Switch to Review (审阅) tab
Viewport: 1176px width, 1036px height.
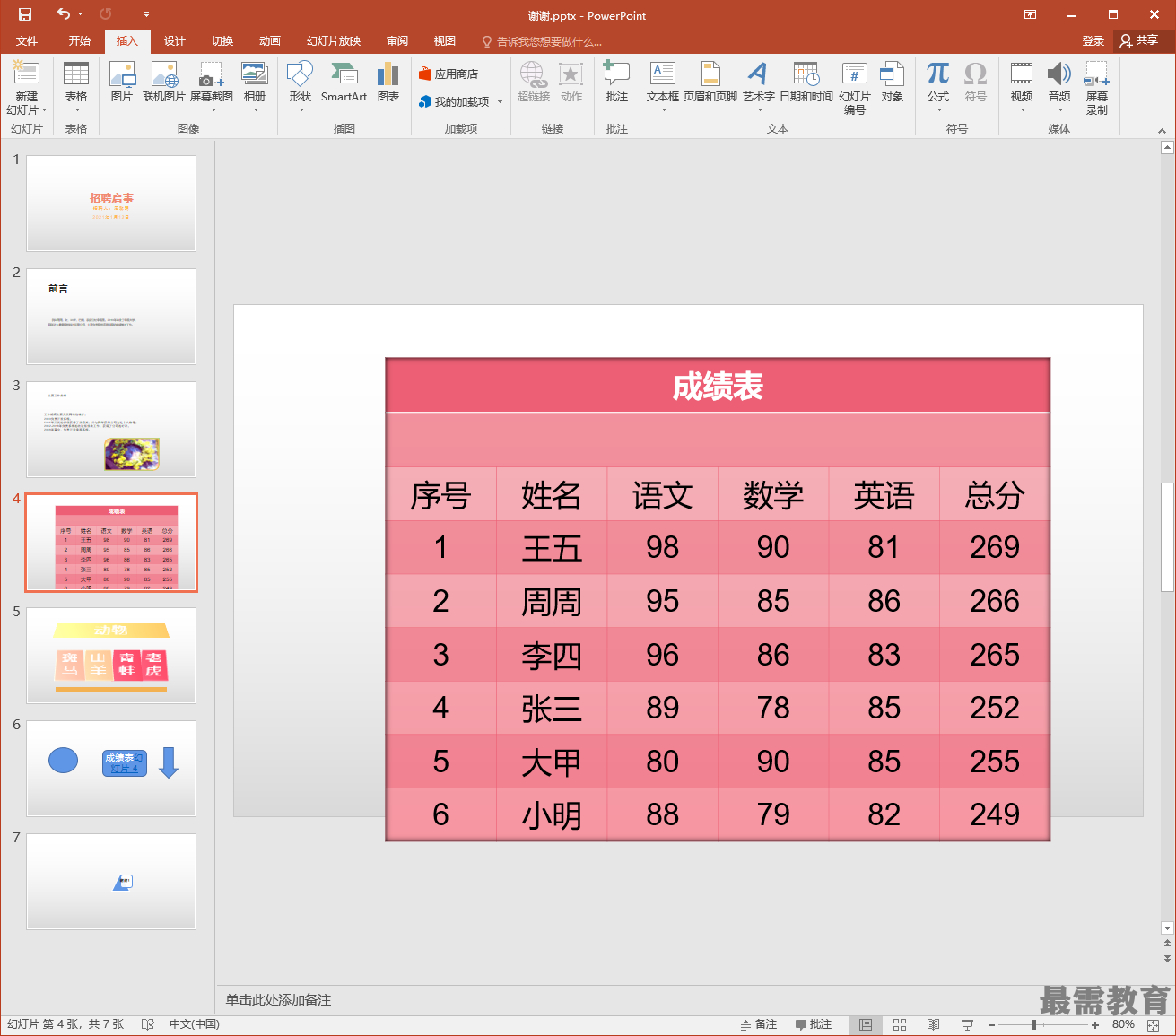point(397,41)
